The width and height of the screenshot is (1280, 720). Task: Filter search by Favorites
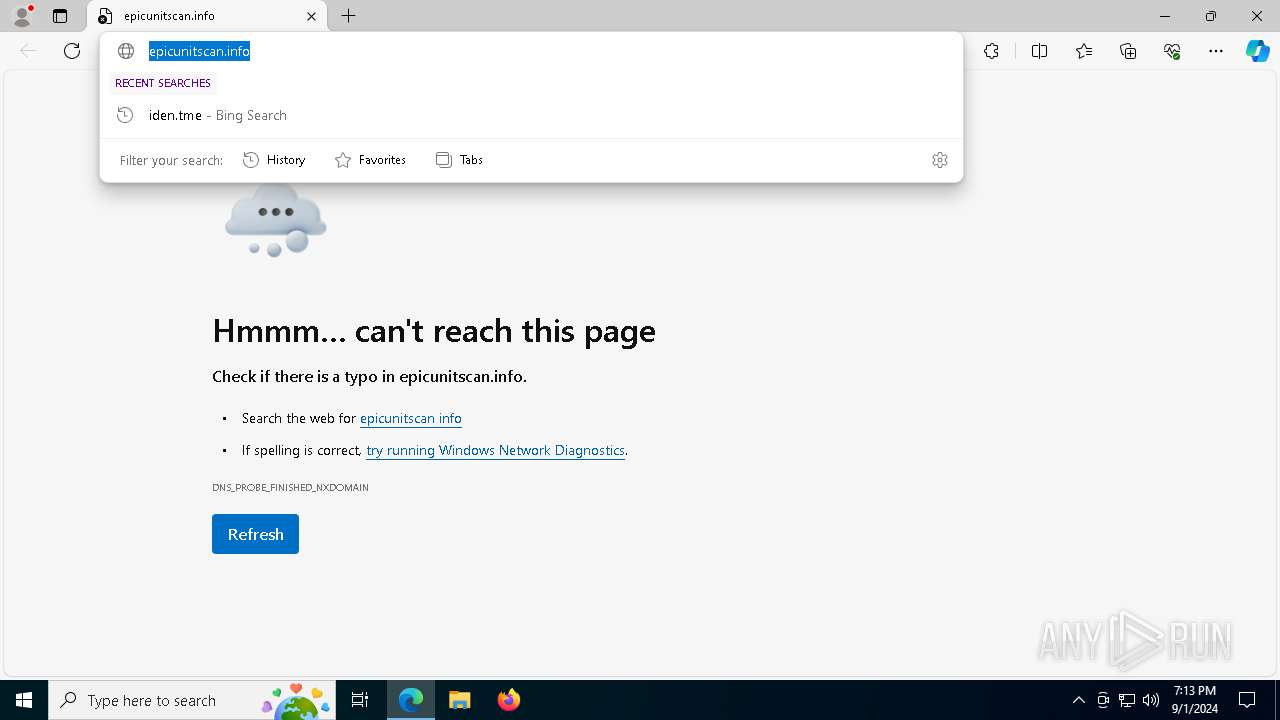370,160
